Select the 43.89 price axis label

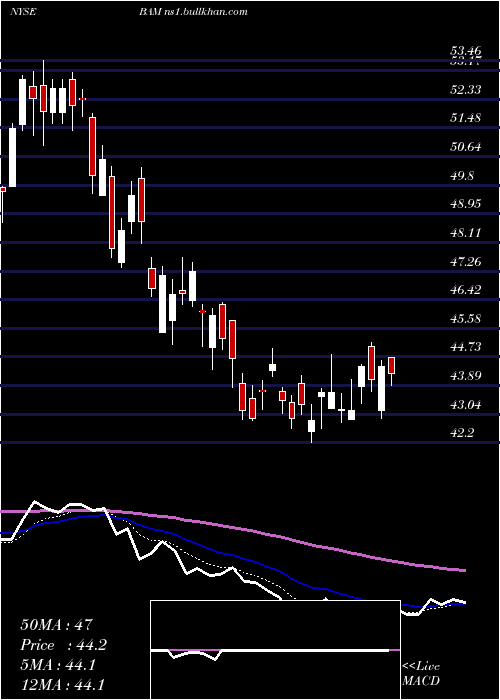466,375
